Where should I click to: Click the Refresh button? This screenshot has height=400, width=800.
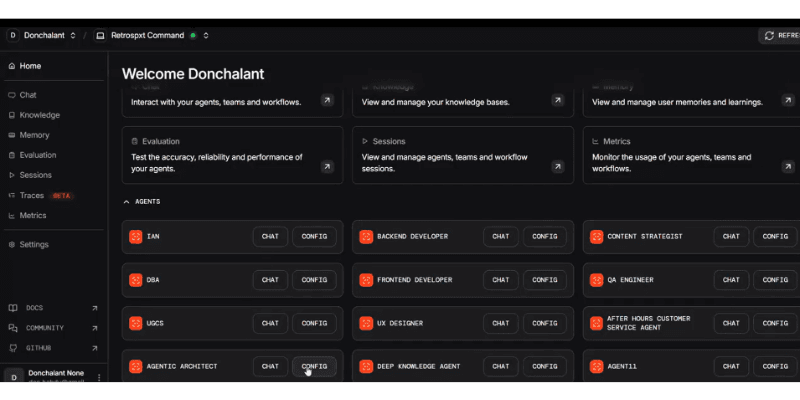(780, 36)
